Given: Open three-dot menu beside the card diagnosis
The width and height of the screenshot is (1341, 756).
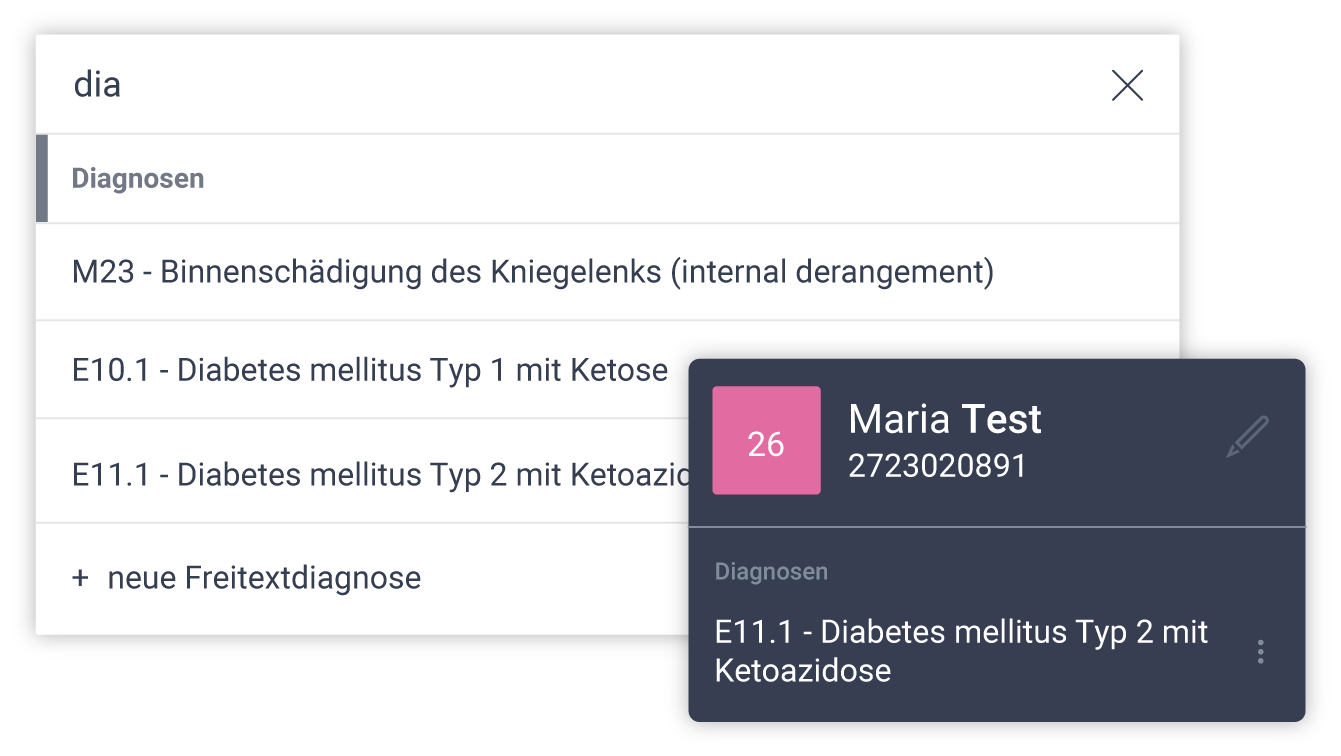Looking at the screenshot, I should (x=1260, y=652).
